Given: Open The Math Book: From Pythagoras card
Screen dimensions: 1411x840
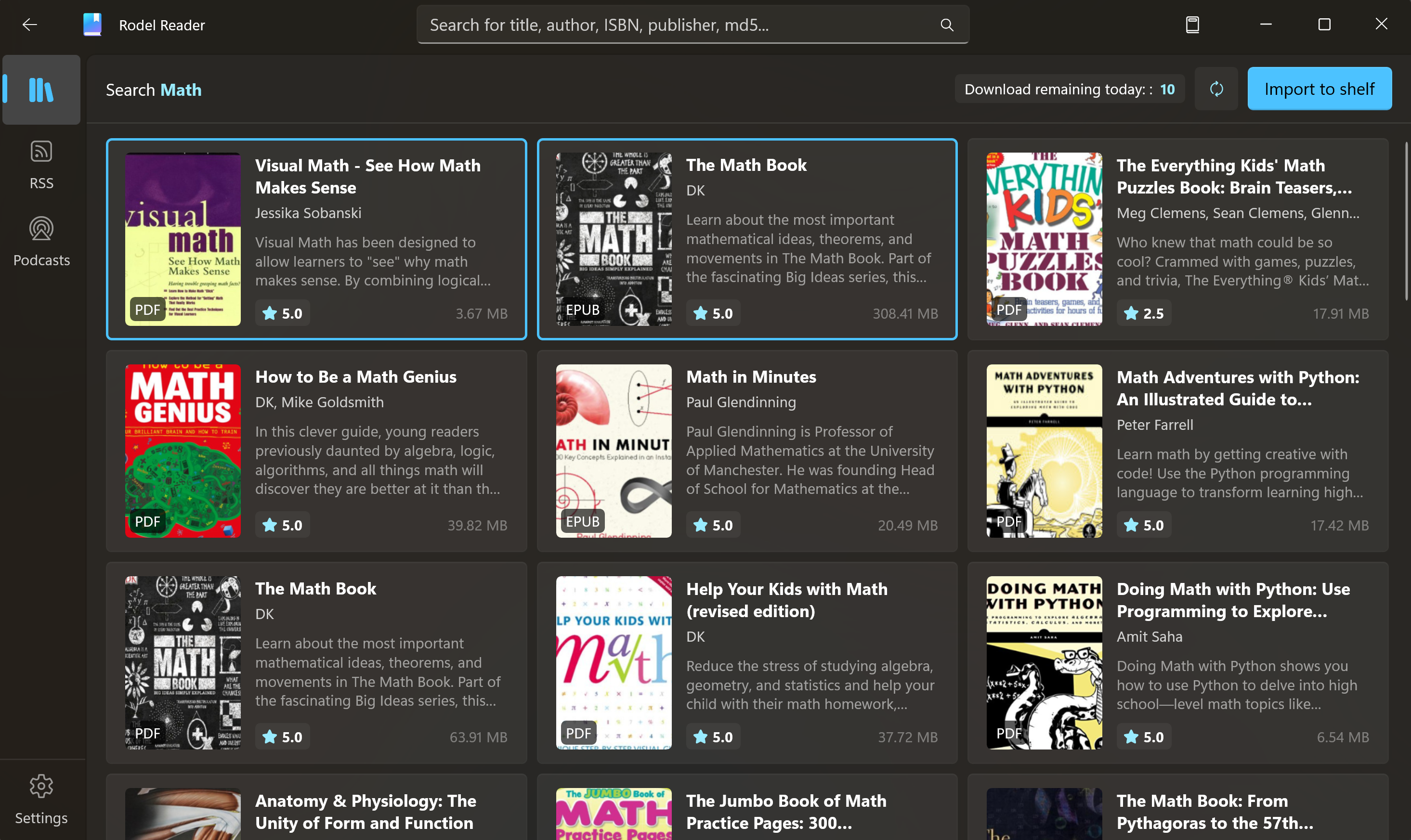Looking at the screenshot, I should [1178, 807].
